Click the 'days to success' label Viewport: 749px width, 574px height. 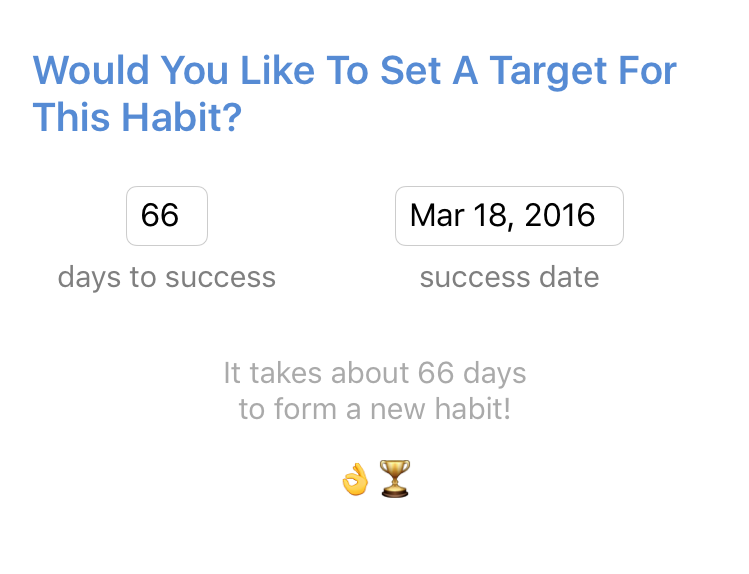coord(167,277)
